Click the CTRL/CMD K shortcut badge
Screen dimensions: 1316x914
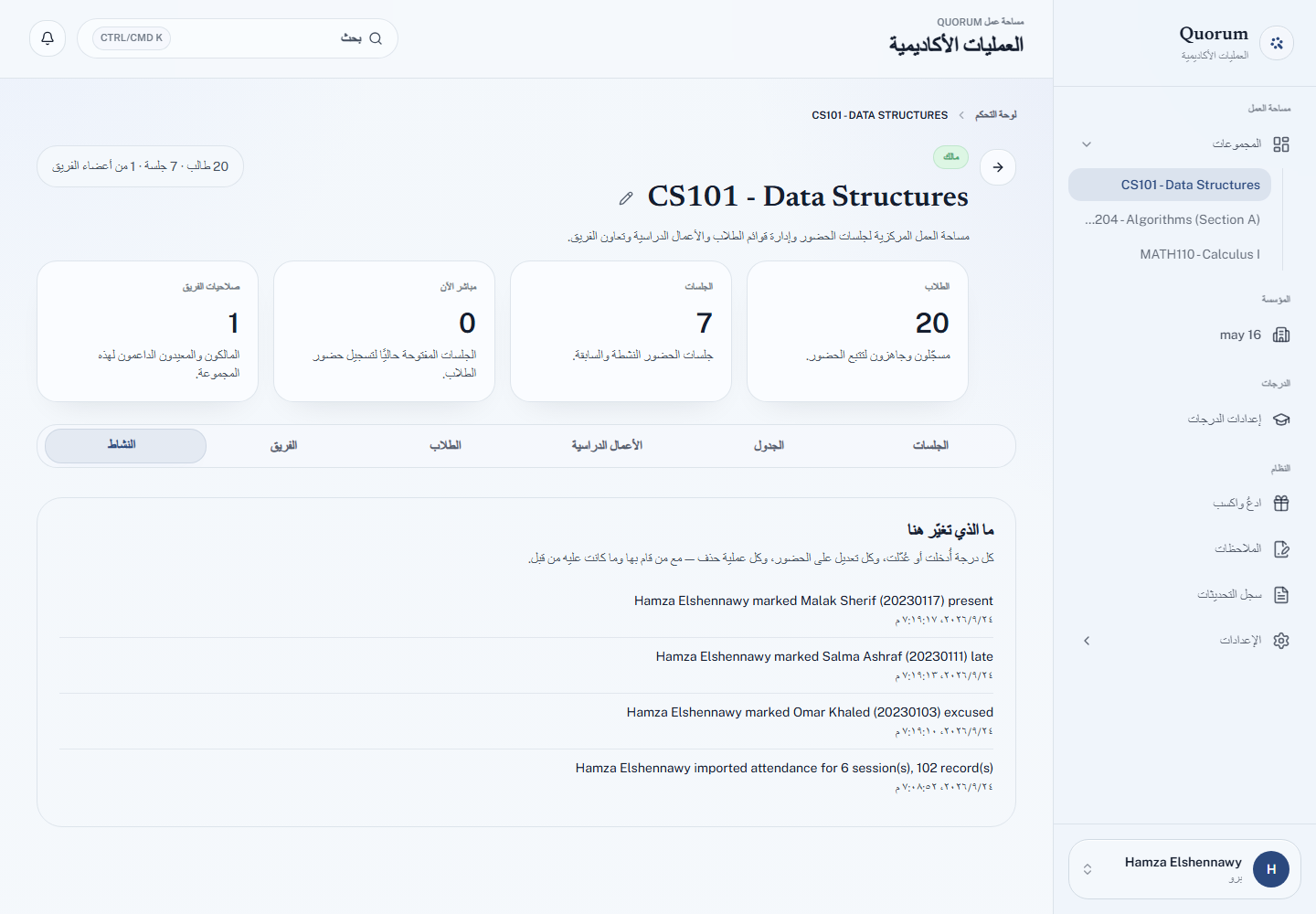[132, 38]
